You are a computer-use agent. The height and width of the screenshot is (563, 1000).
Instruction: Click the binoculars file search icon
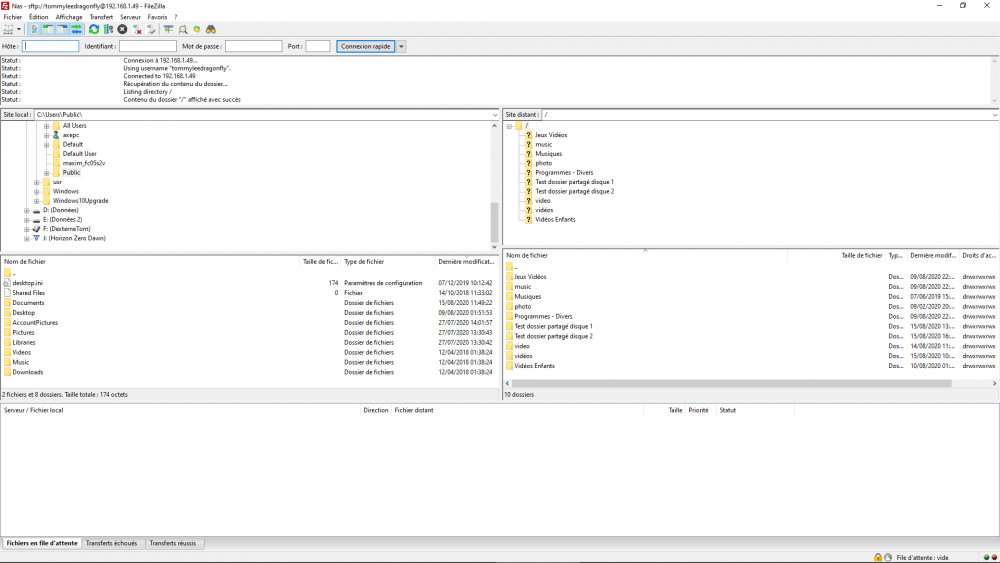[x=211, y=30]
